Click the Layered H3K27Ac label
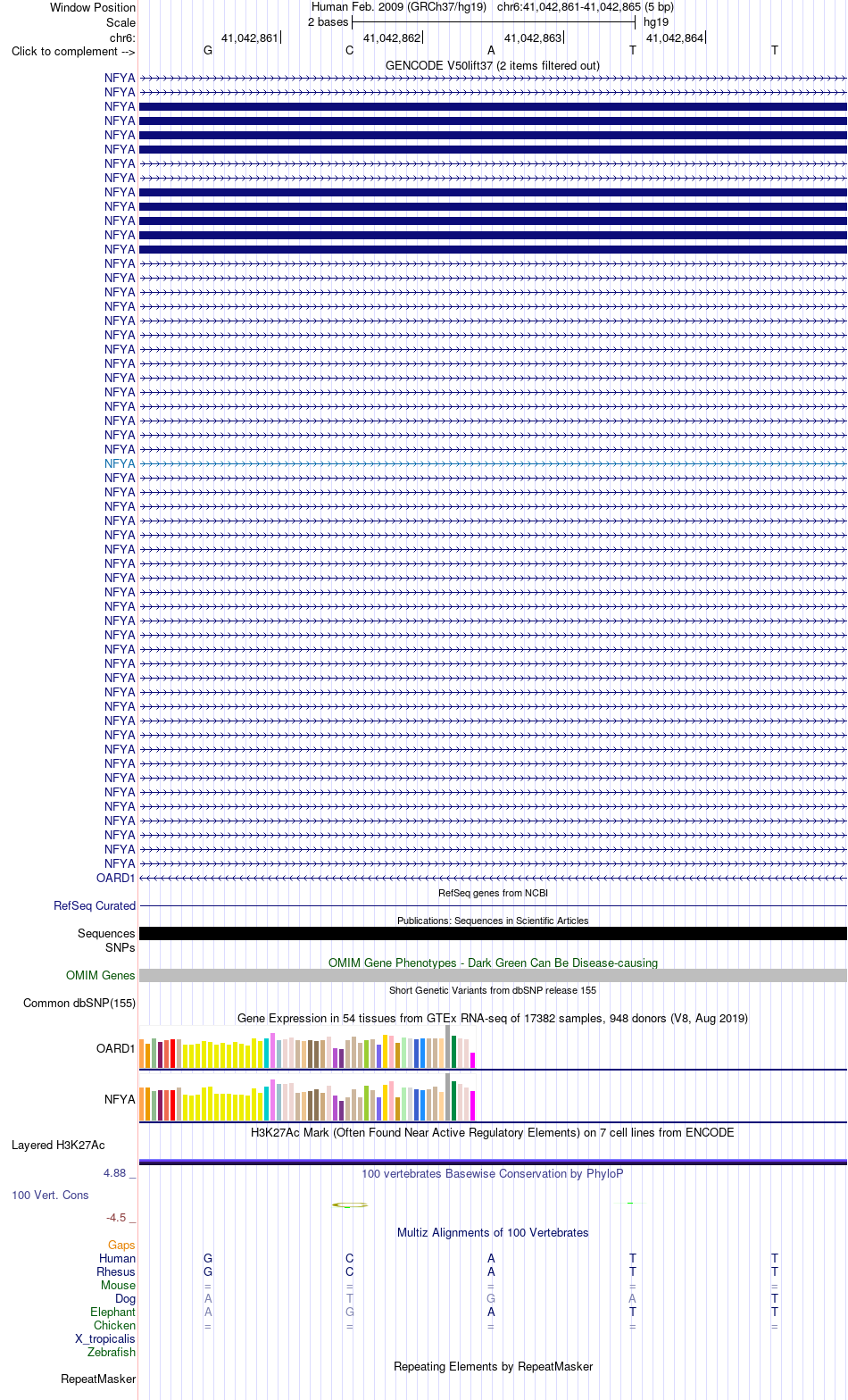The height and width of the screenshot is (1400, 848). click(58, 1145)
